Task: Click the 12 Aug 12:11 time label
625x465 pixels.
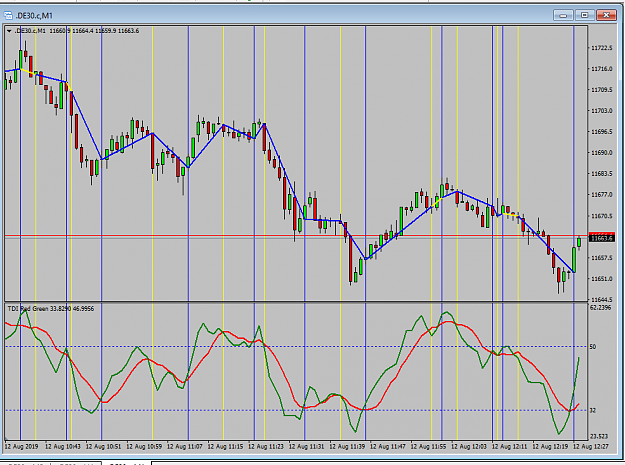Action: pos(510,447)
